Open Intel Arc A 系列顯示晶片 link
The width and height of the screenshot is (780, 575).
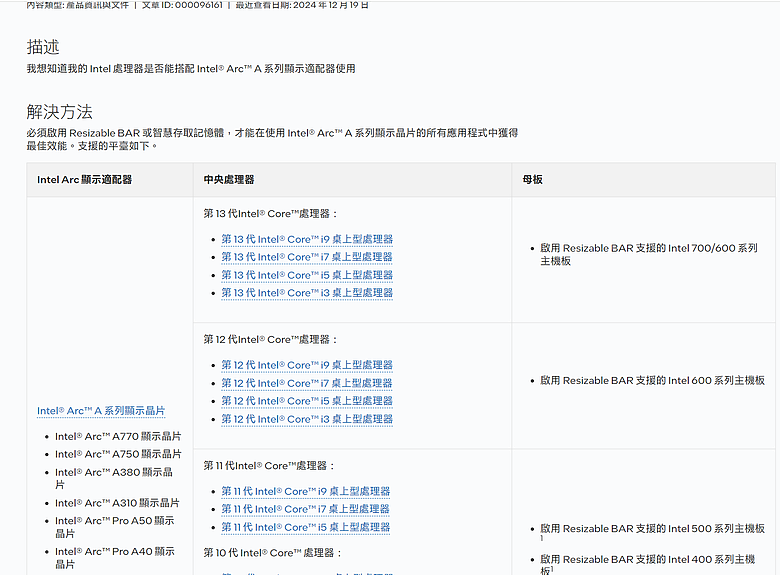tap(101, 411)
